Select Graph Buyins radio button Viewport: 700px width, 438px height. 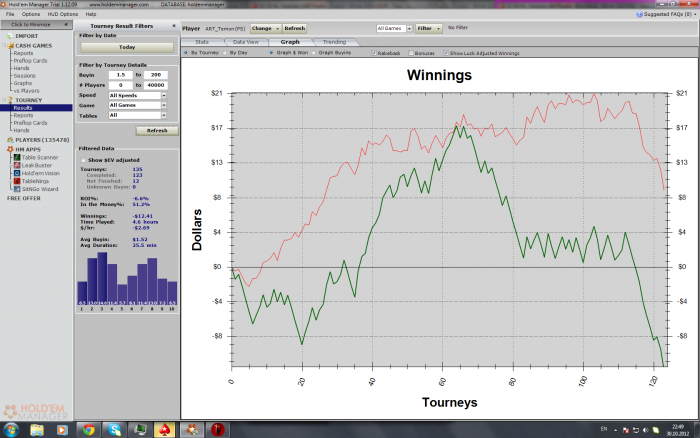(x=313, y=53)
